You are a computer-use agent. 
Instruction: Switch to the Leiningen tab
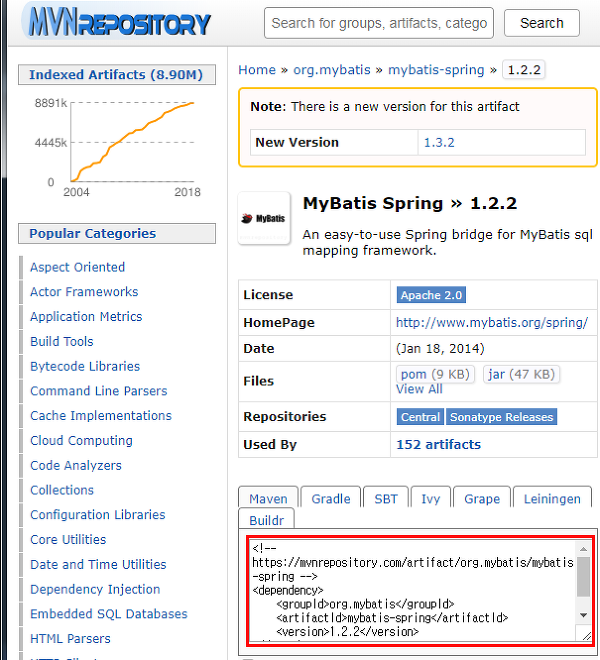pyautogui.click(x=552, y=498)
